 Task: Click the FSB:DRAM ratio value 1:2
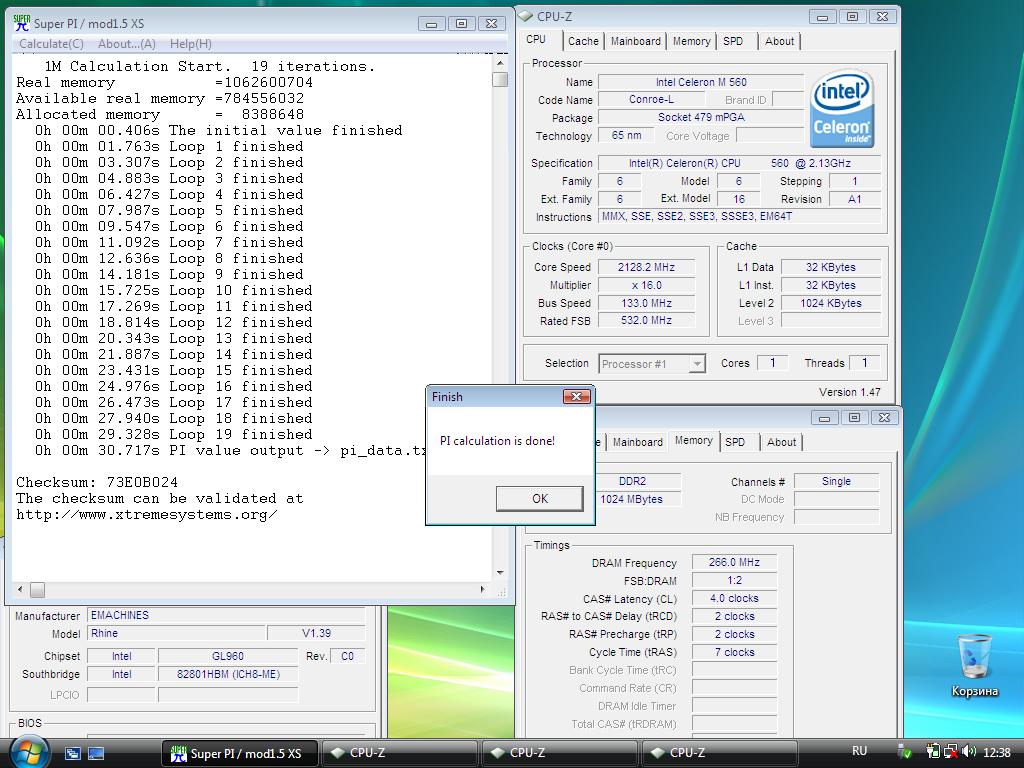(734, 581)
